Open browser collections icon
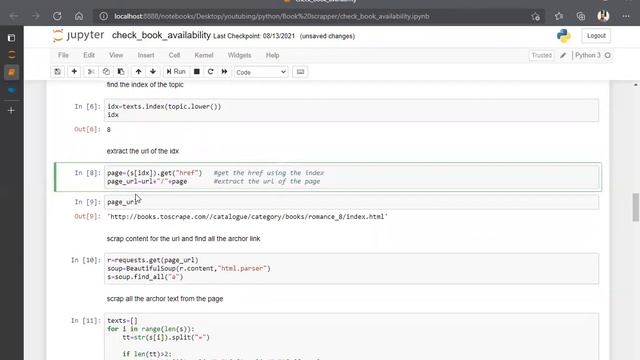The height and width of the screenshot is (360, 640). pos(581,16)
